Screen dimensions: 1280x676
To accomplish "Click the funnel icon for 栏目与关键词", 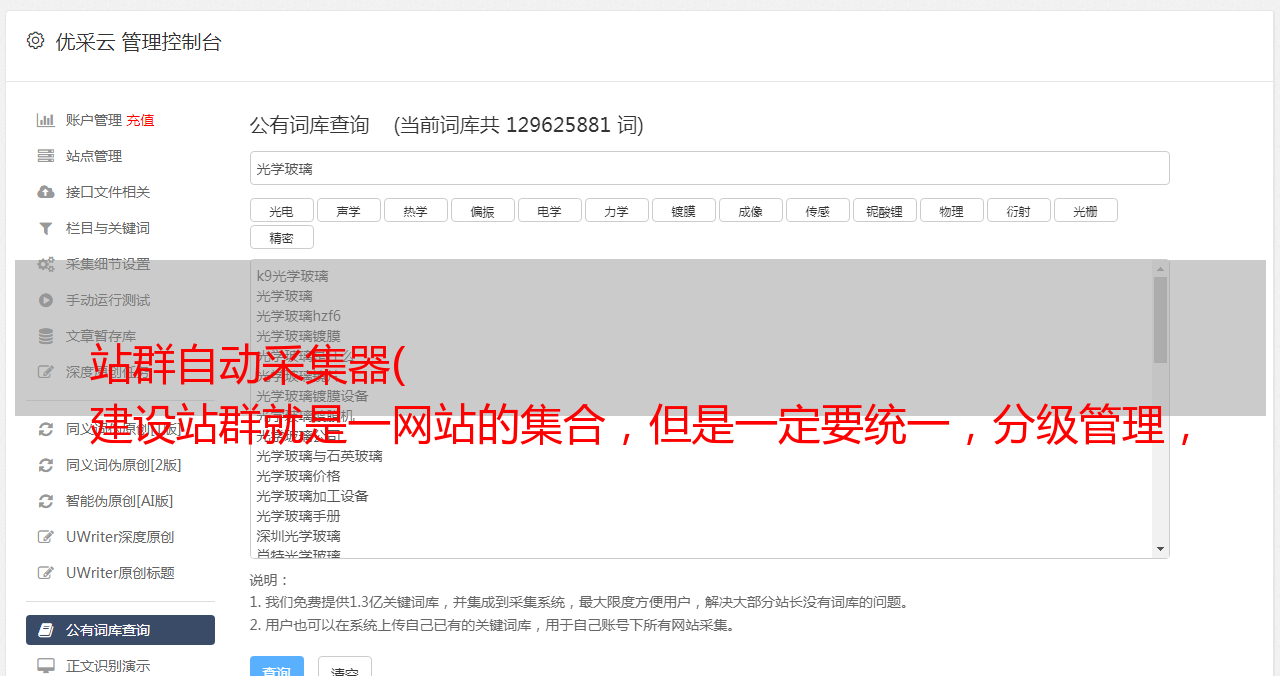I will (46, 228).
